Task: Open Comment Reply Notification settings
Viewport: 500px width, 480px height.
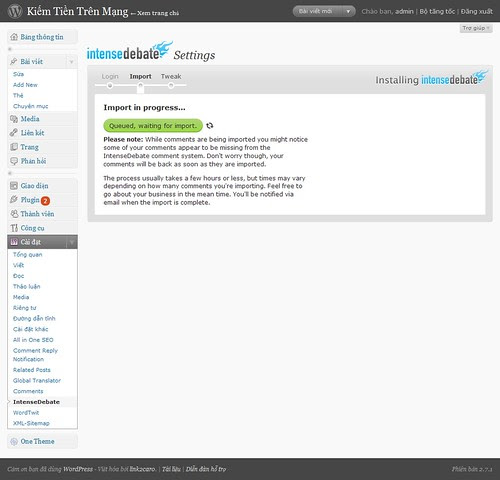Action: (35, 355)
